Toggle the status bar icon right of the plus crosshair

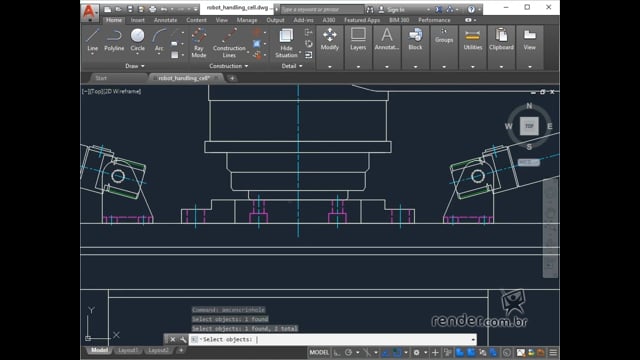(x=448, y=352)
